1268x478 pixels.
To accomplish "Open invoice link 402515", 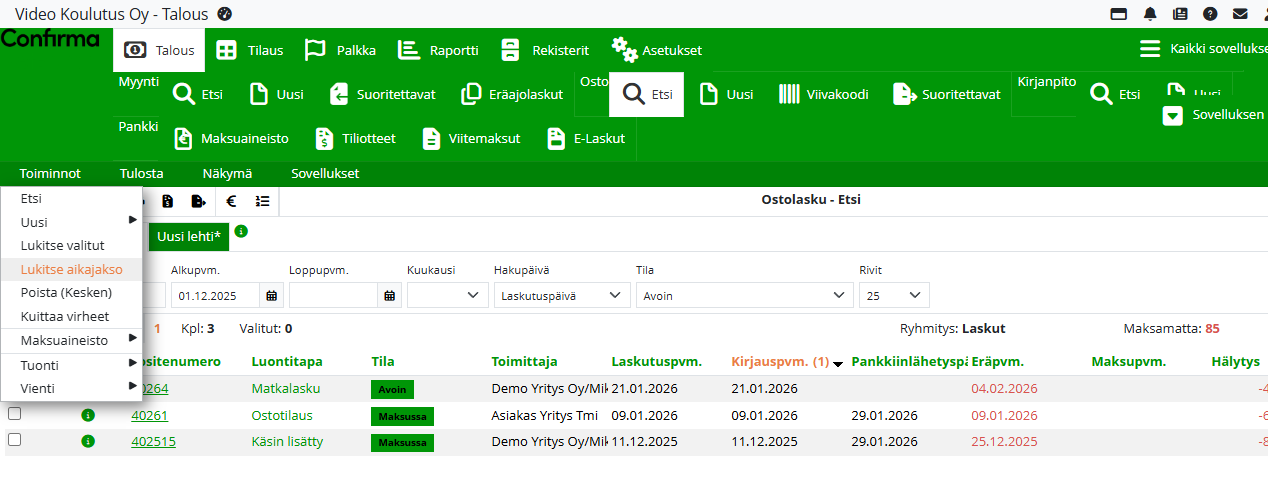I will click(153, 441).
